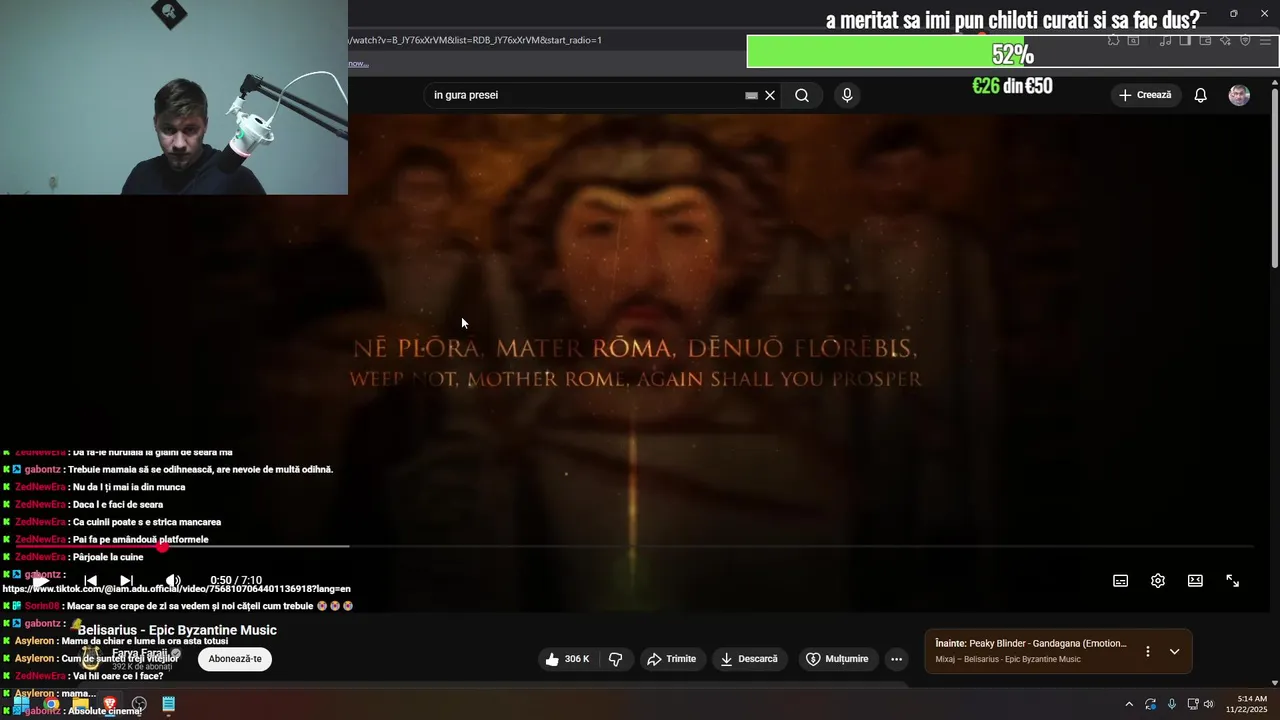Click the 52% donation goal bar
This screenshot has width=1280, height=720.
pyautogui.click(x=1012, y=52)
